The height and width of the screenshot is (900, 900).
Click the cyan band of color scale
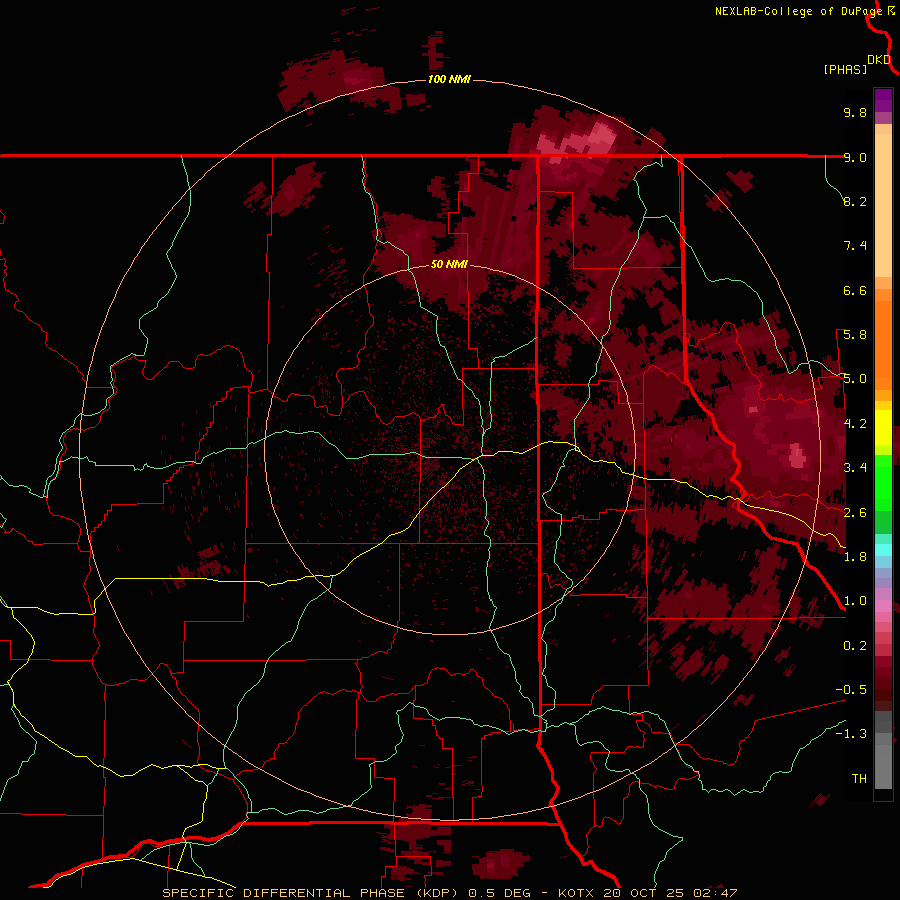(883, 549)
